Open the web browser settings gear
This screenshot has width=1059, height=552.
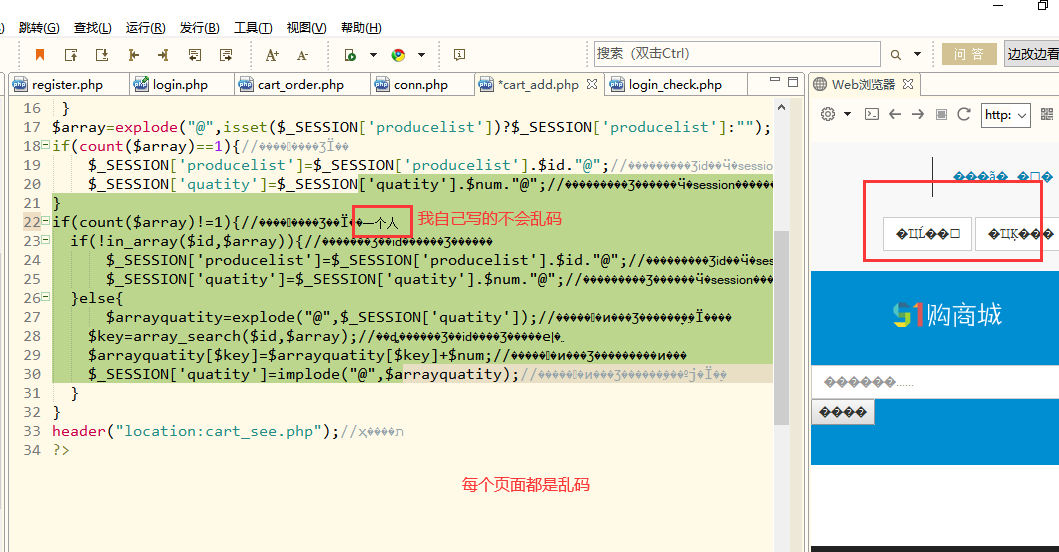coord(827,114)
